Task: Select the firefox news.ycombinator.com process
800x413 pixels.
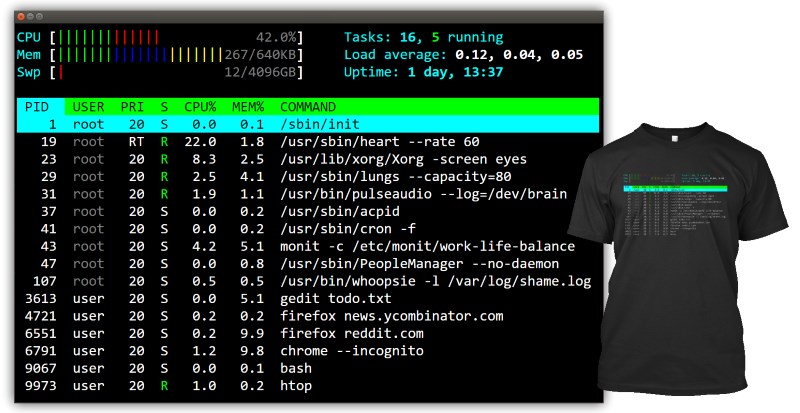Action: (308, 315)
